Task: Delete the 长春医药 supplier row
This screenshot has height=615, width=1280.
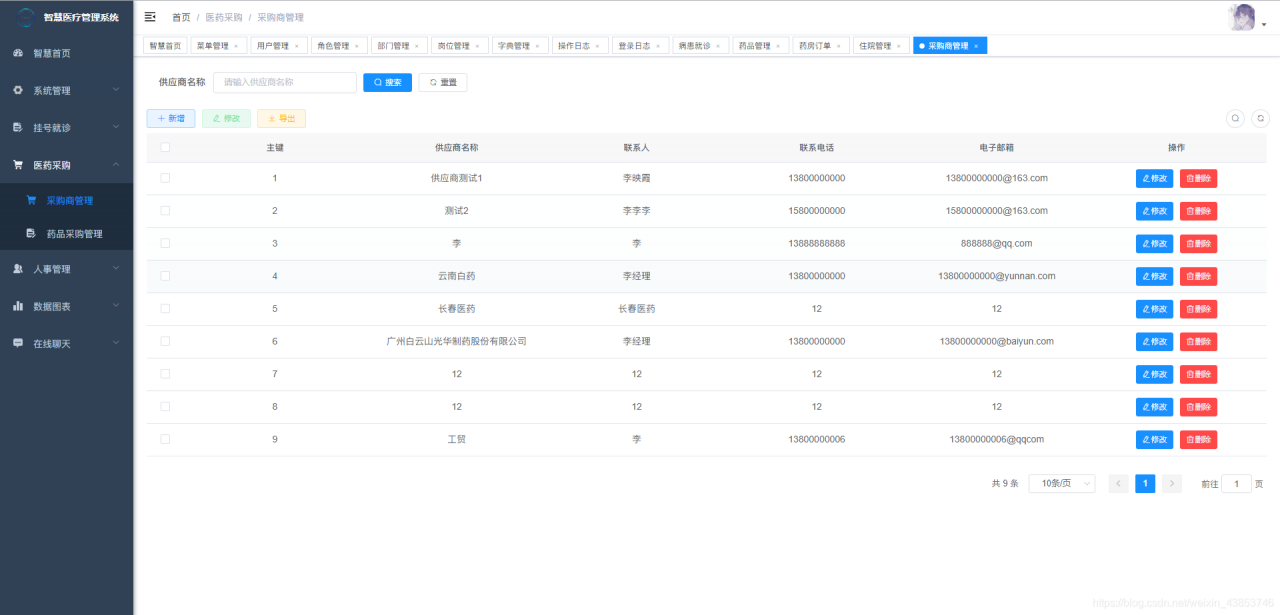Action: (1198, 309)
